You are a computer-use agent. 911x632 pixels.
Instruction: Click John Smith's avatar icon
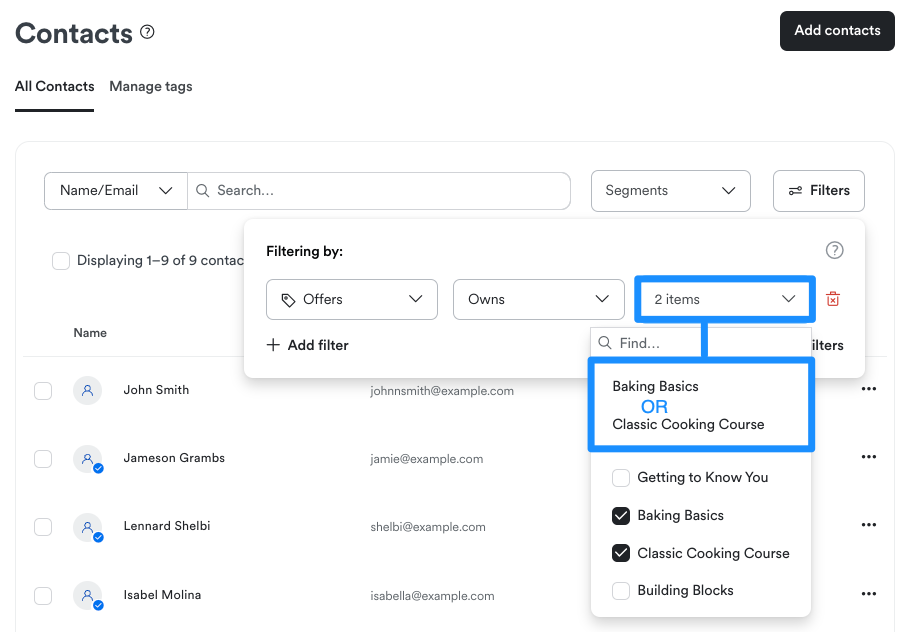87,390
